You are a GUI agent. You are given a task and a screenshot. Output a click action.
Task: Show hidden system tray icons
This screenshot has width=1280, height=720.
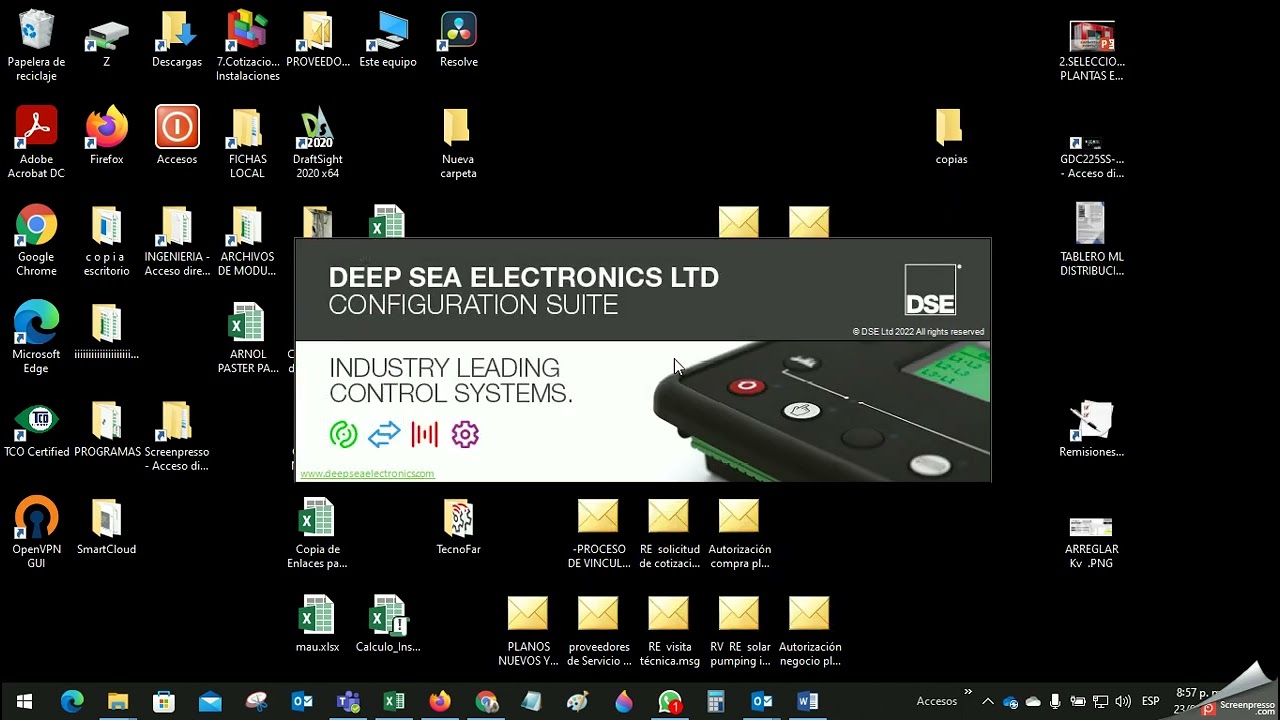click(988, 701)
